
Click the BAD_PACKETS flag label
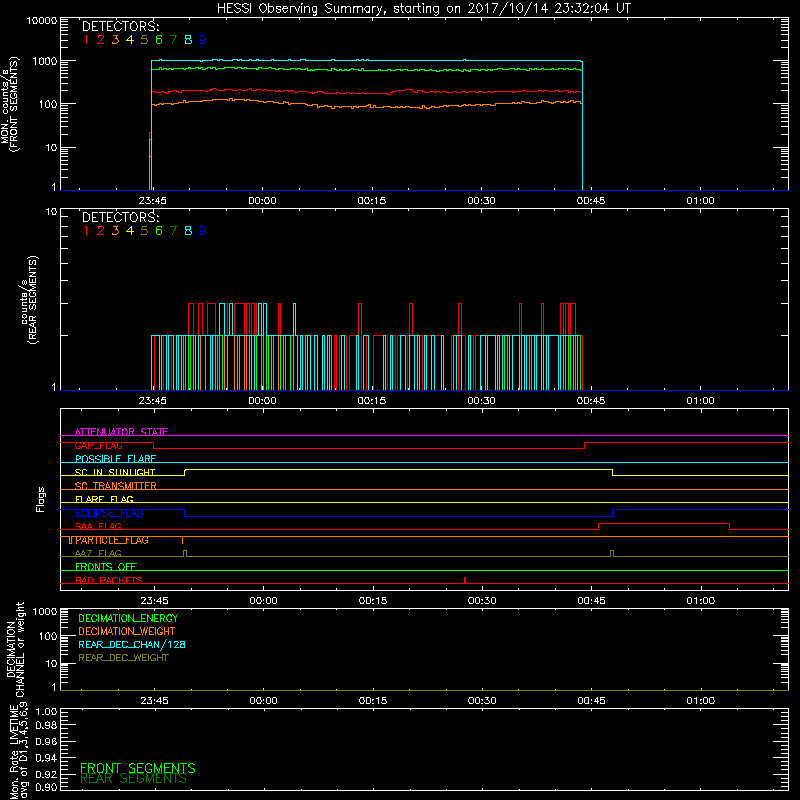[x=109, y=581]
